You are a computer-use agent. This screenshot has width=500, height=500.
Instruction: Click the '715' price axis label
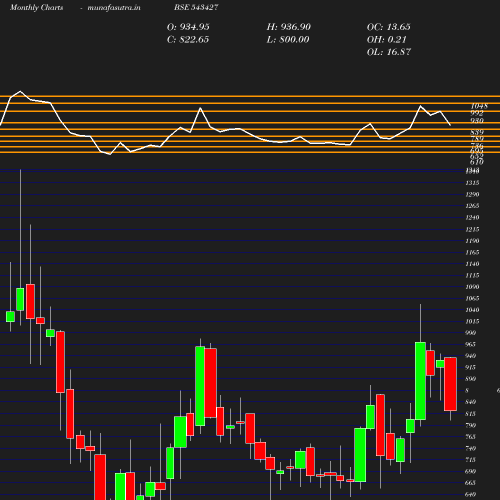[x=471, y=460]
